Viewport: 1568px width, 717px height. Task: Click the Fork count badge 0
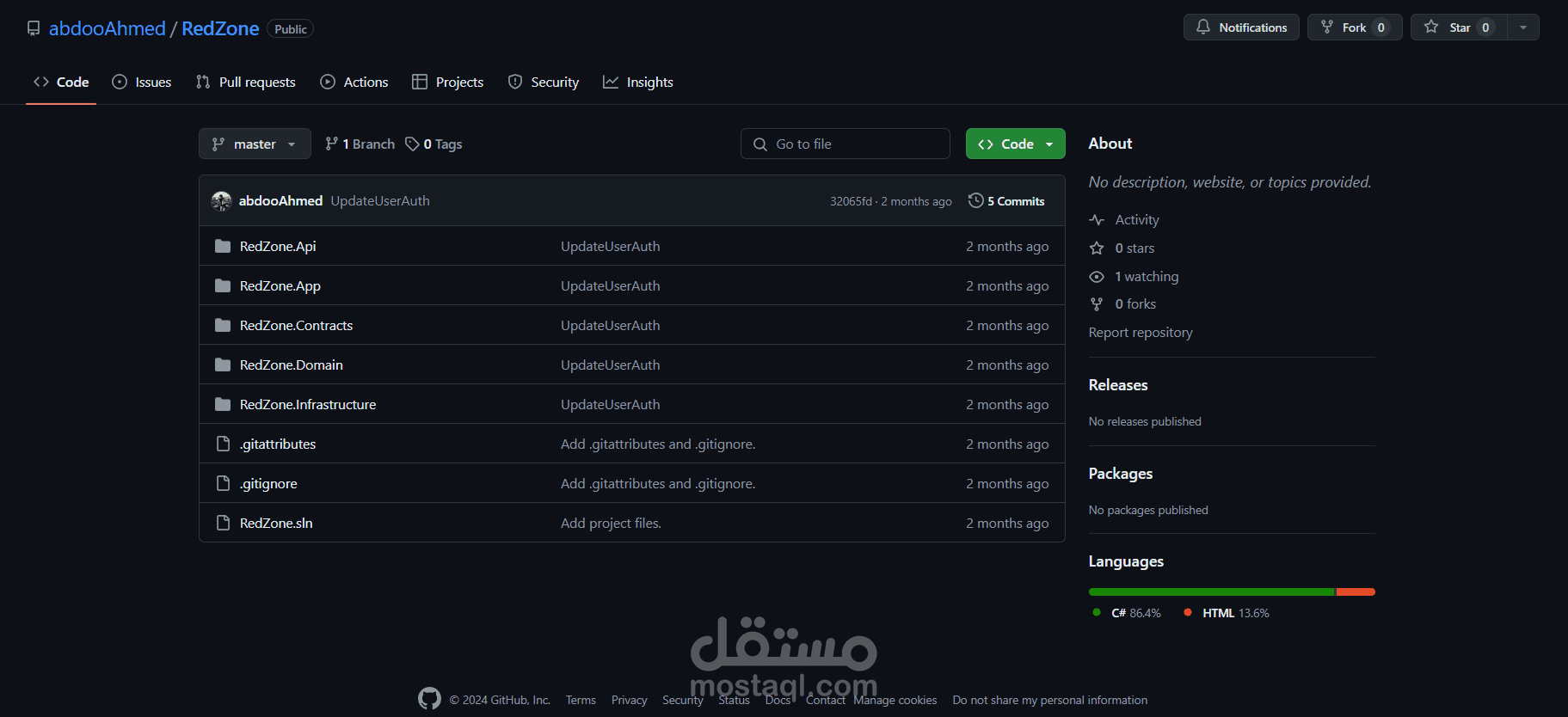pos(1381,28)
